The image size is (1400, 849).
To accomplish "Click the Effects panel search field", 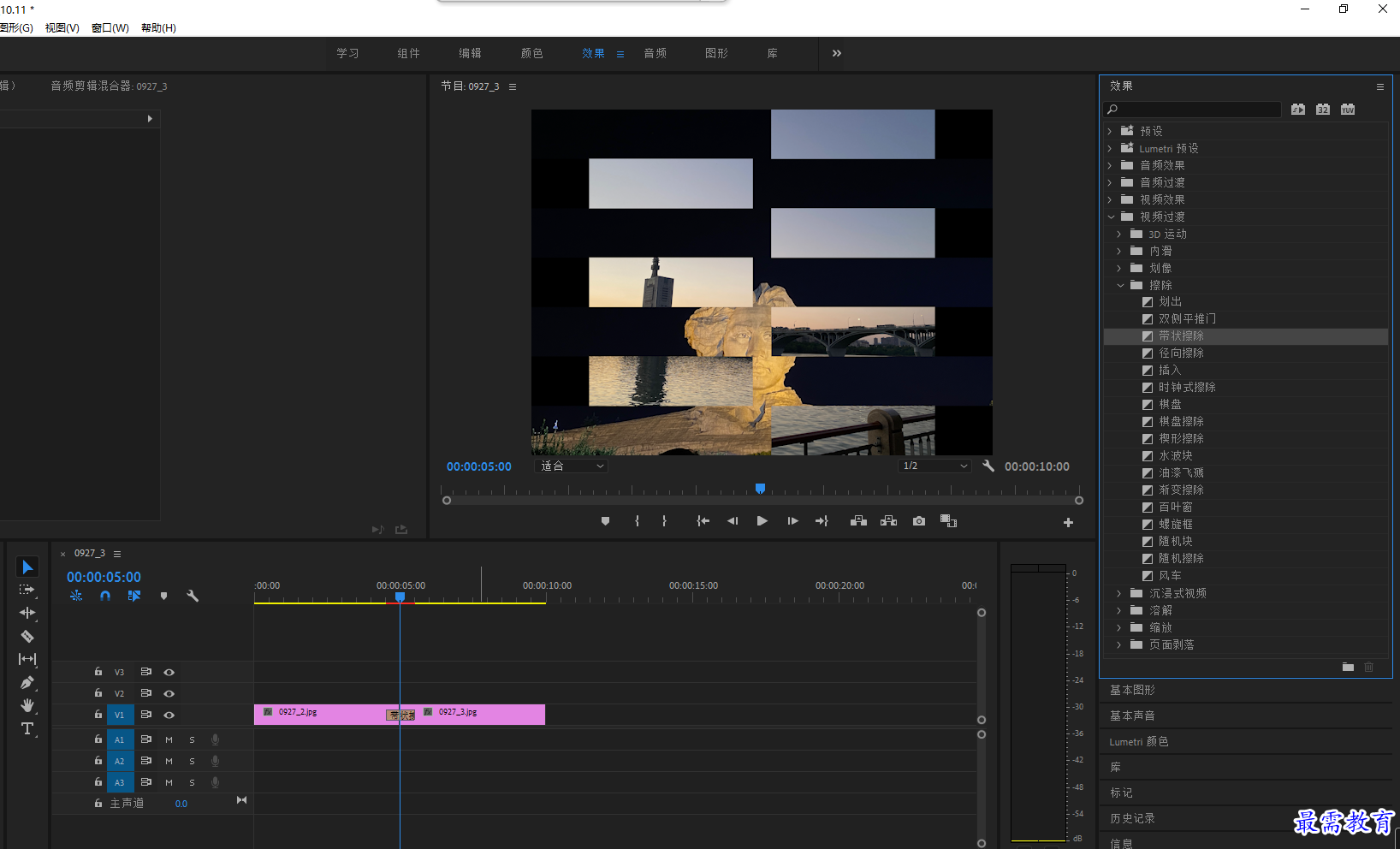I will tap(1193, 110).
